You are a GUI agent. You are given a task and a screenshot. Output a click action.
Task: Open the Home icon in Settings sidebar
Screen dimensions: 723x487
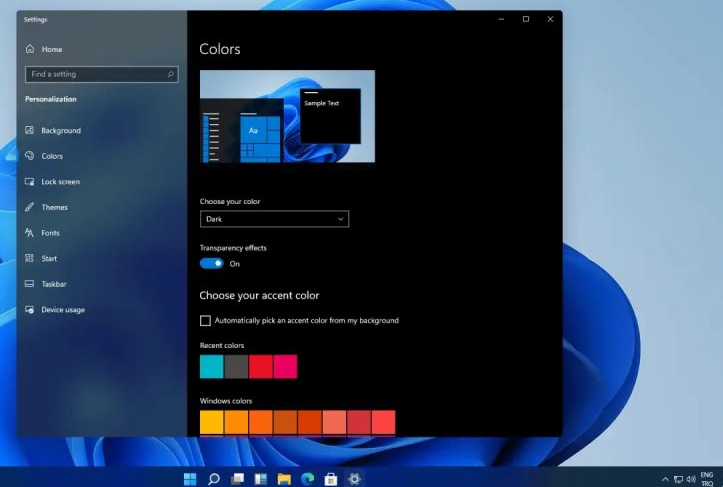point(30,49)
